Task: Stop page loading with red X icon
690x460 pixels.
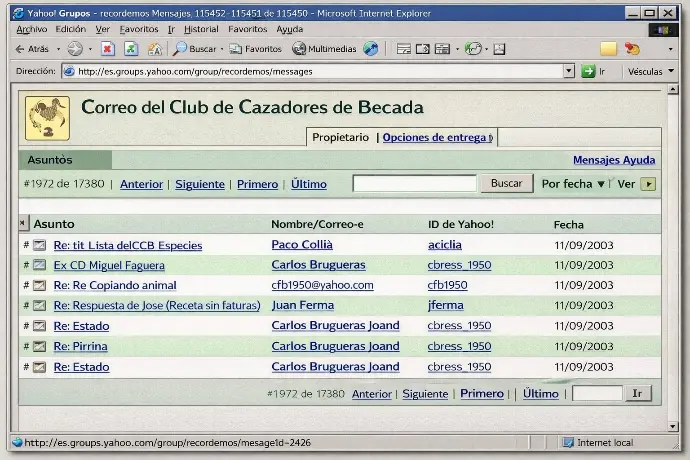Action: 107,49
